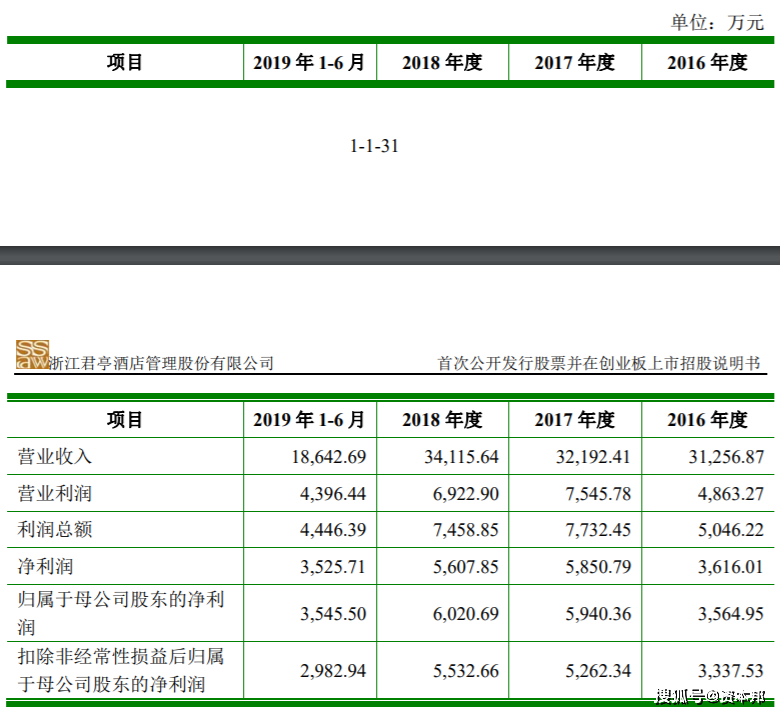Click the 利润总额 row label
The width and height of the screenshot is (780, 714).
(55, 530)
